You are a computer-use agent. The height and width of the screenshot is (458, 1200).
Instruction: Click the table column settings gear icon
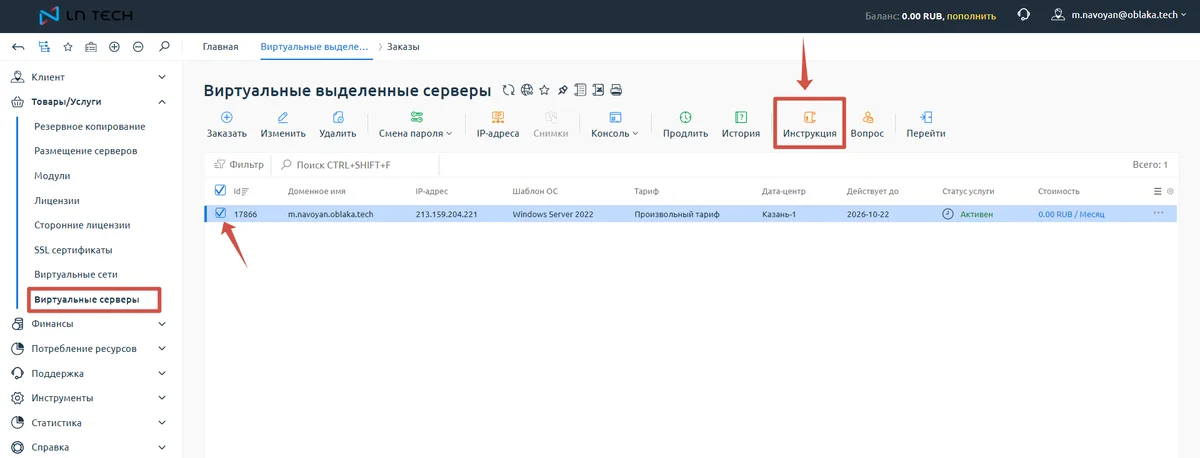[1170, 191]
